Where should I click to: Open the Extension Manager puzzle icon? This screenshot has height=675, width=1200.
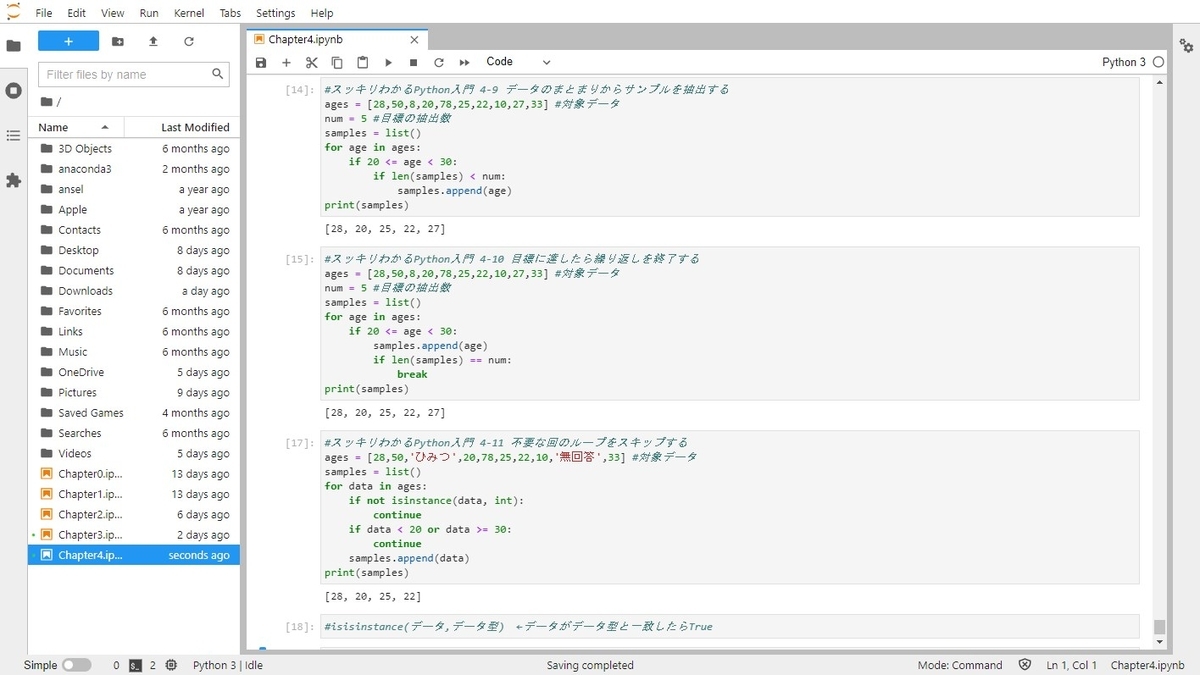(13, 180)
